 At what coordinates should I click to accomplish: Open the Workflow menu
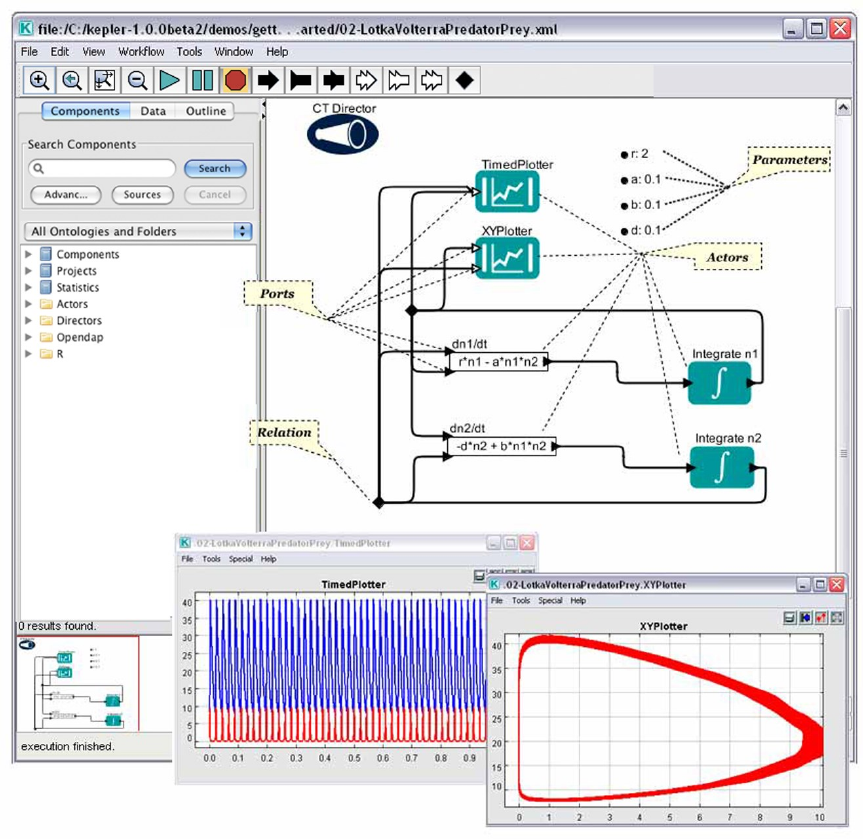pos(141,51)
